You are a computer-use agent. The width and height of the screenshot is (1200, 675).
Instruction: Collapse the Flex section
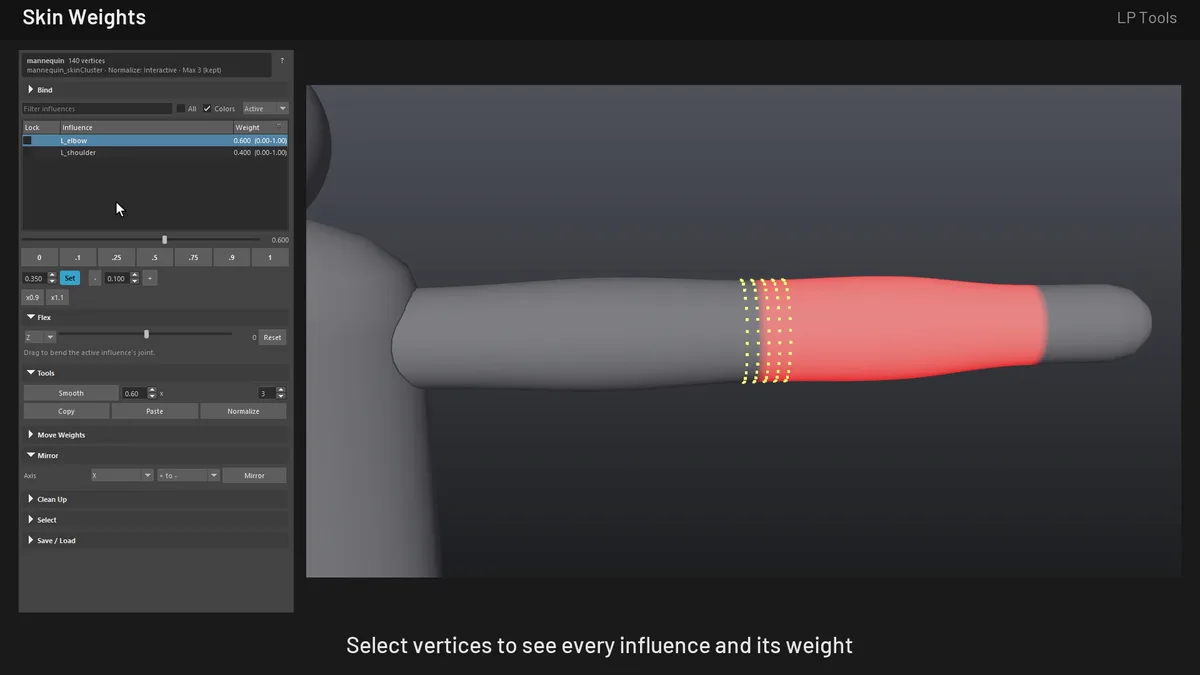[155, 317]
